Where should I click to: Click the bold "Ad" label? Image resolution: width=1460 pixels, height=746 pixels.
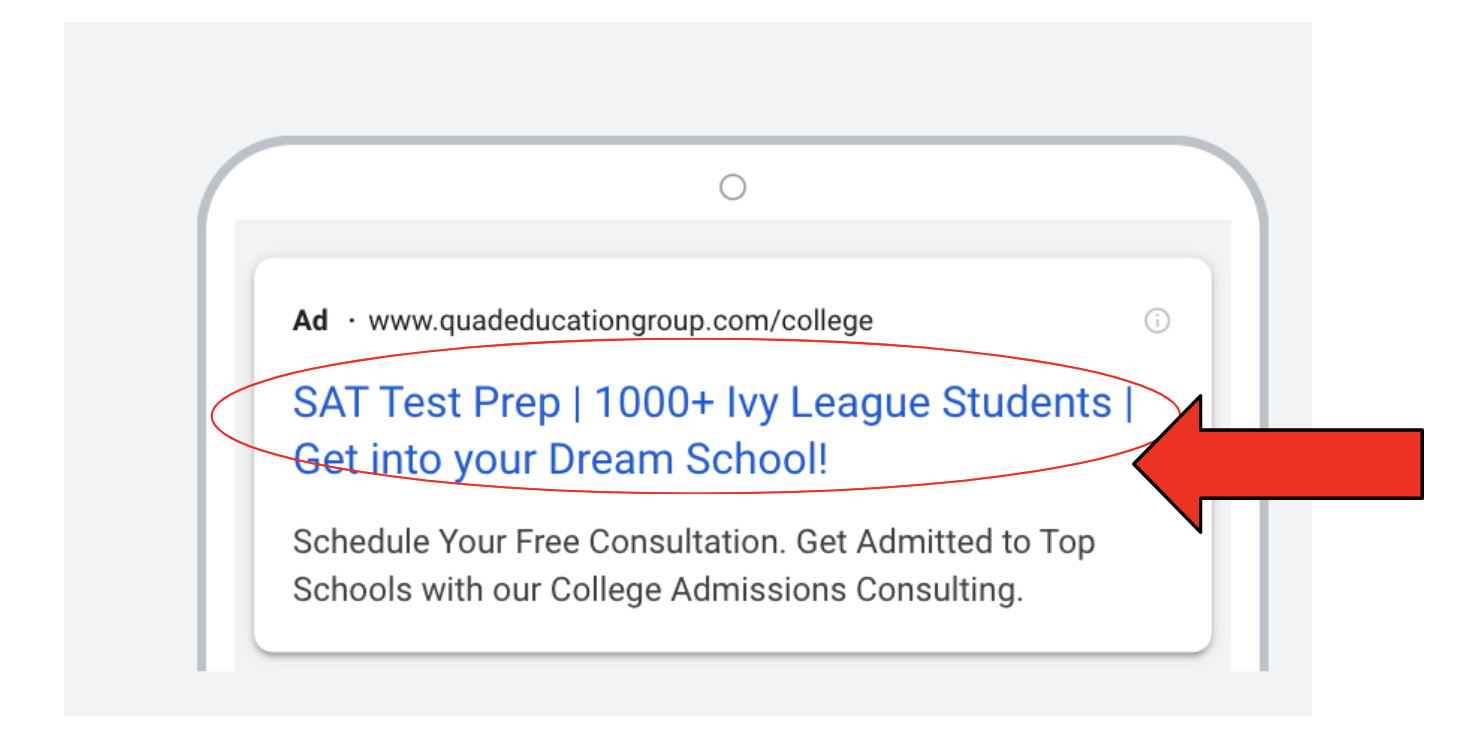click(x=310, y=321)
